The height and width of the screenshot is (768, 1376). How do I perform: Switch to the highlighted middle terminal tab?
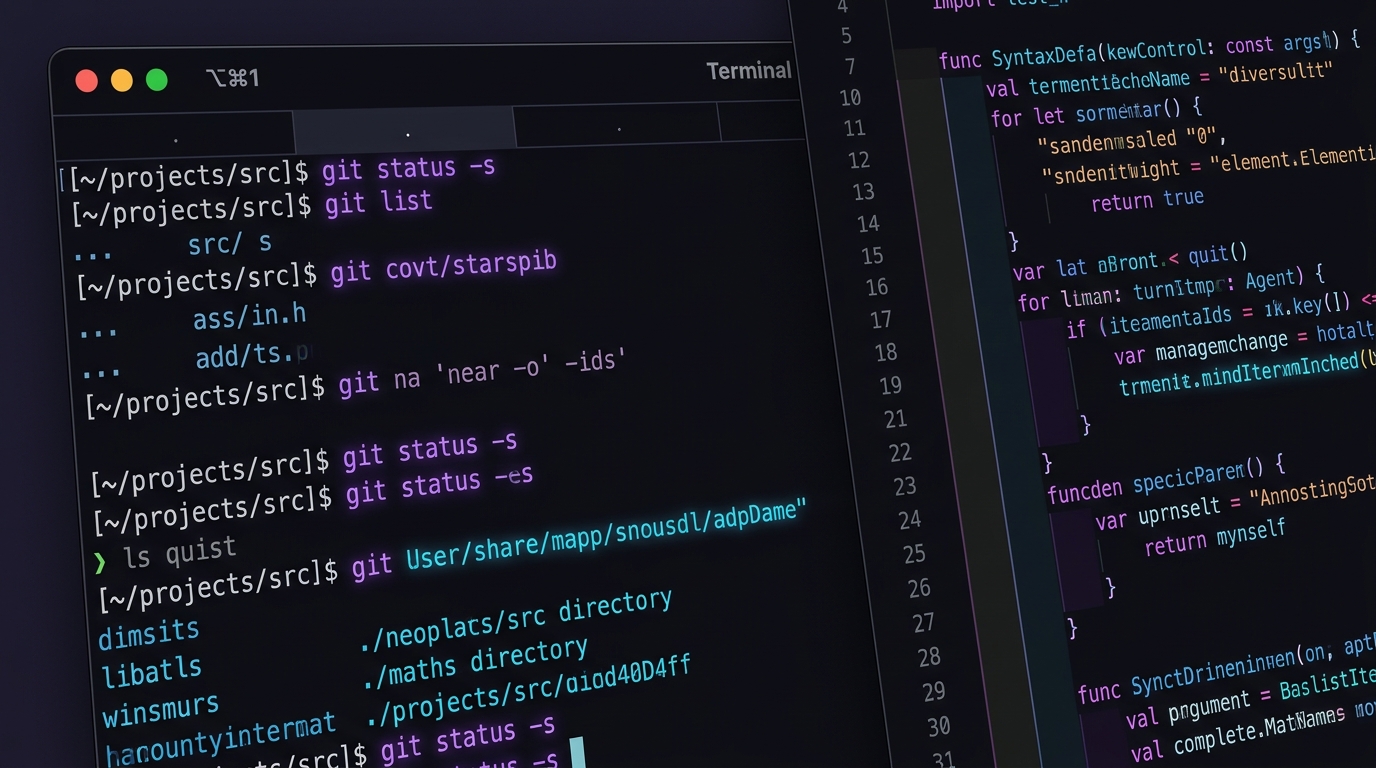pos(407,130)
